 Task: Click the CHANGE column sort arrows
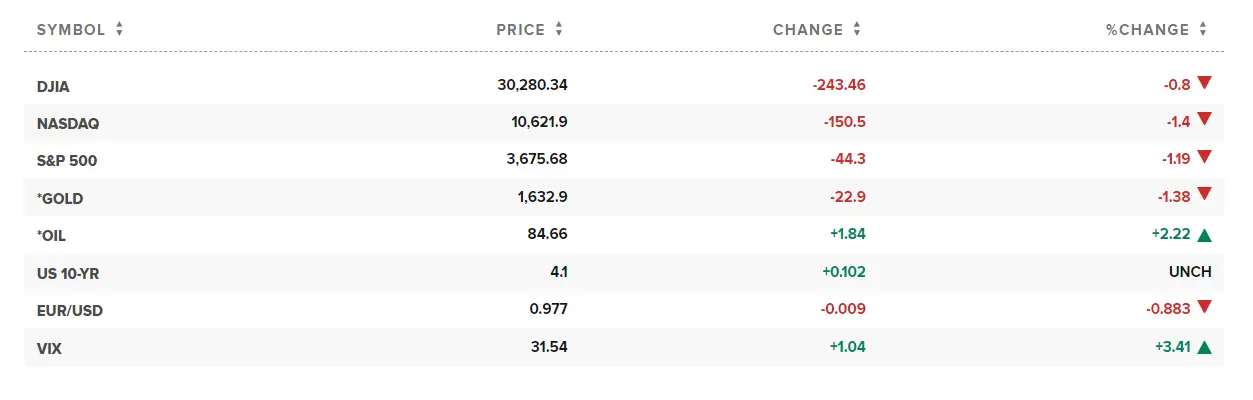[x=857, y=29]
